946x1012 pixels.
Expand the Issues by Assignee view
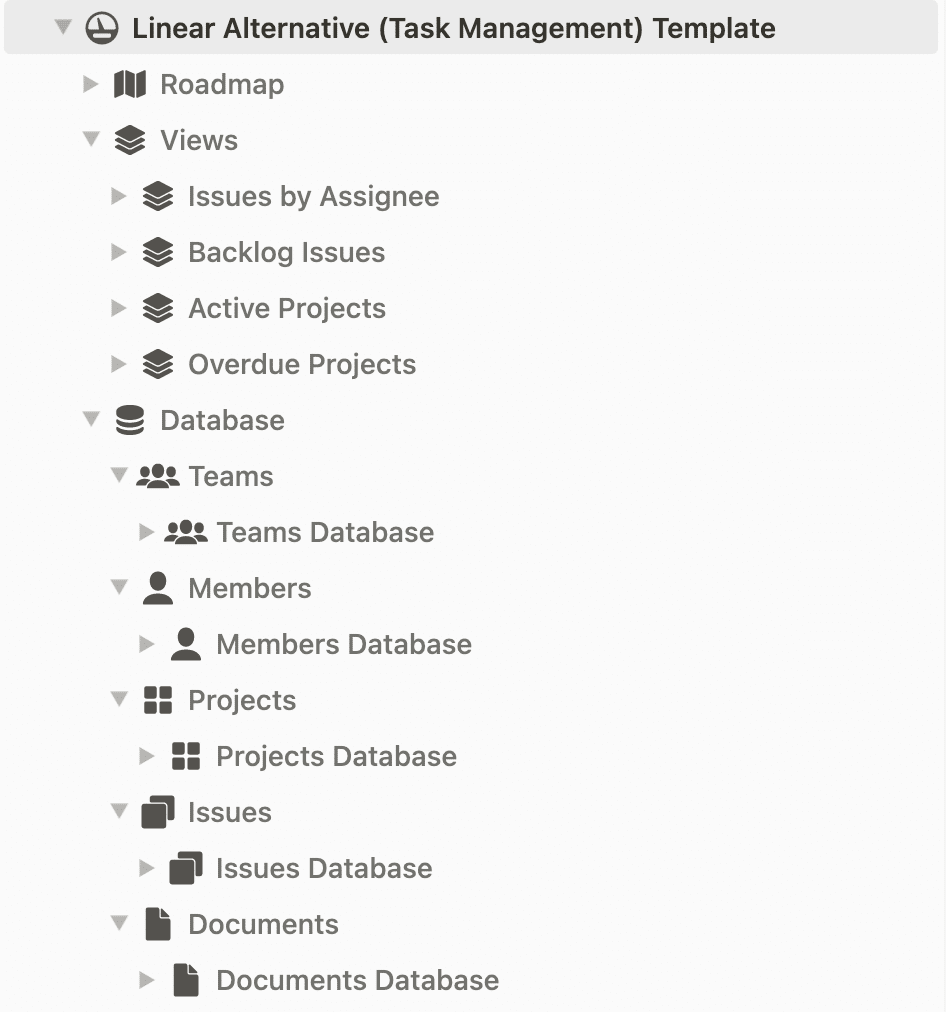point(118,196)
